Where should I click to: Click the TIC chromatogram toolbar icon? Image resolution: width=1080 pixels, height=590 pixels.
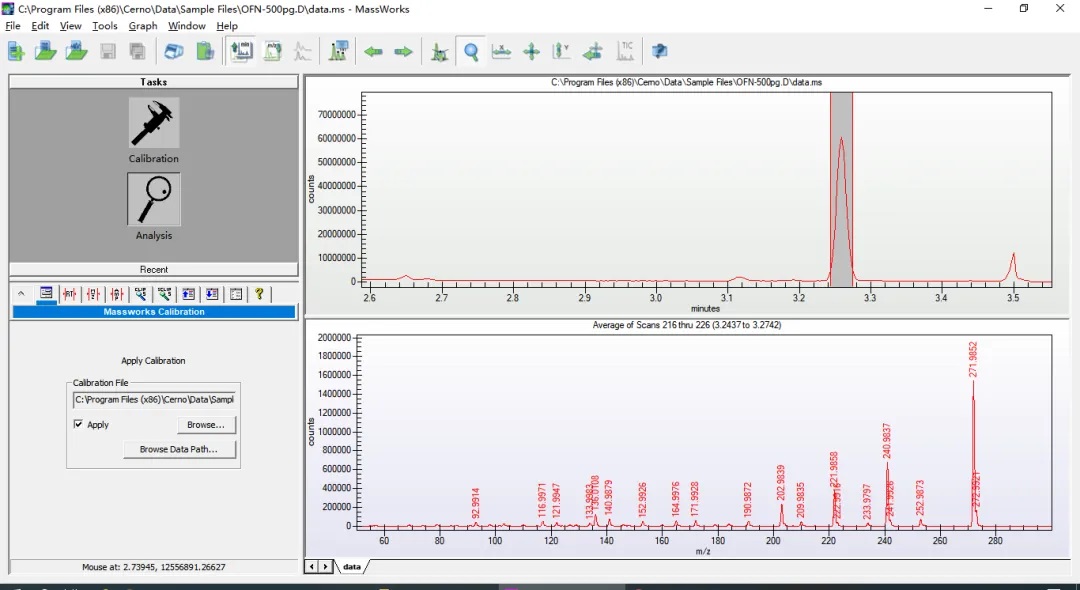pyautogui.click(x=626, y=52)
